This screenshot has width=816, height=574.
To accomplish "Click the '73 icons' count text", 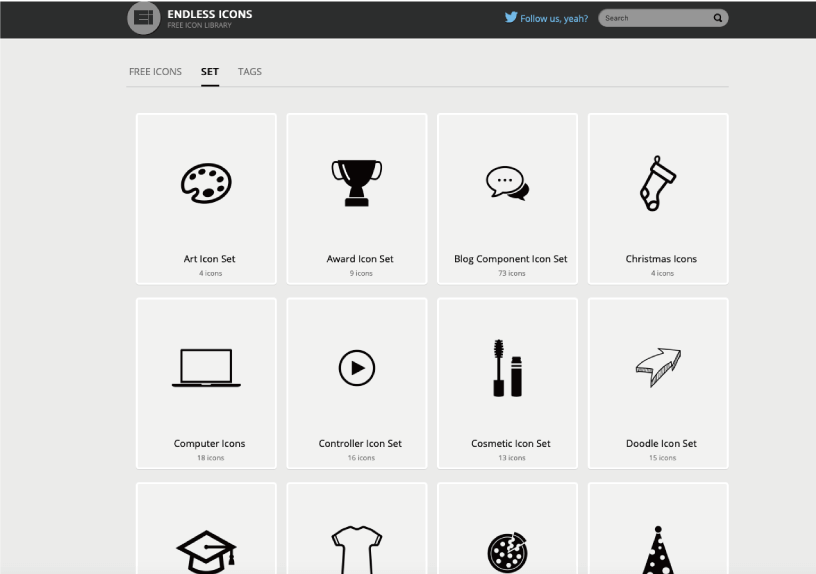I will (x=512, y=273).
